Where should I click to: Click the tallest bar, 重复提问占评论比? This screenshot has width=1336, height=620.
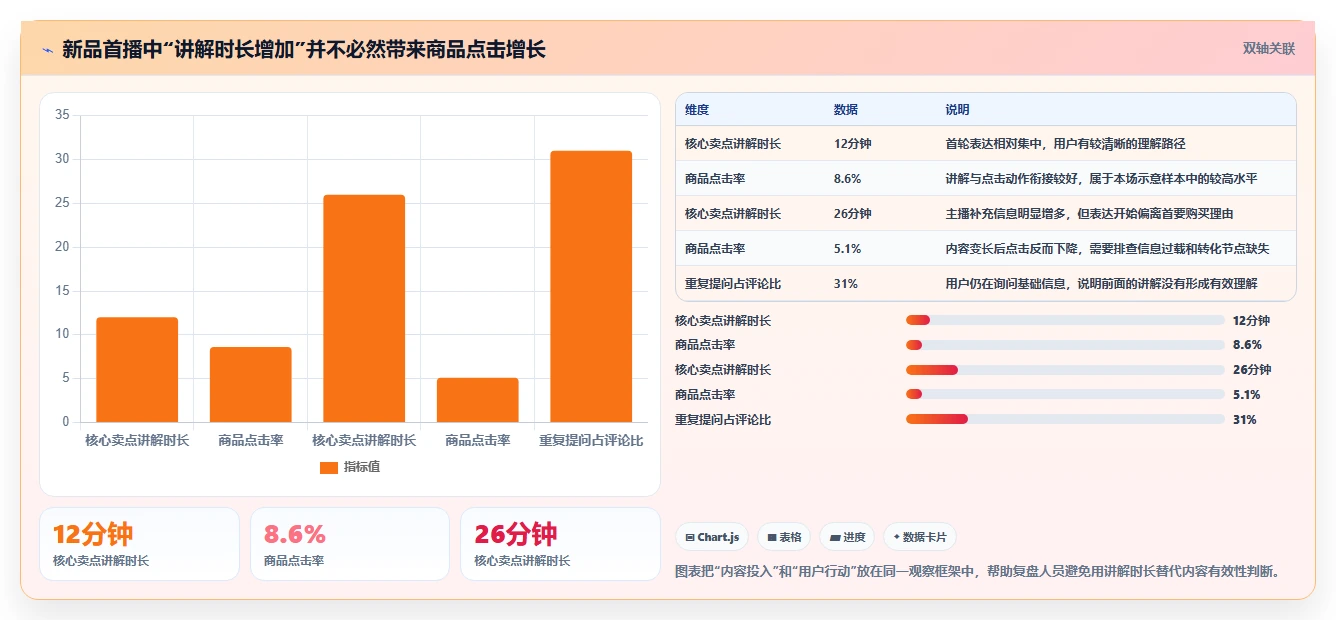pos(591,286)
